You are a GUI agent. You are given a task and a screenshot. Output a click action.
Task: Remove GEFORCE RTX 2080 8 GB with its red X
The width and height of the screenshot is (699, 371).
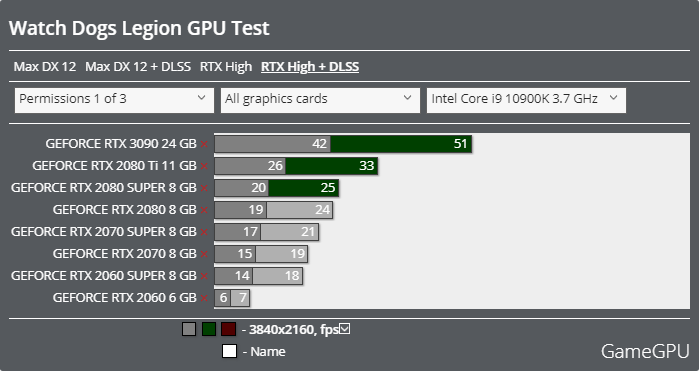(204, 210)
